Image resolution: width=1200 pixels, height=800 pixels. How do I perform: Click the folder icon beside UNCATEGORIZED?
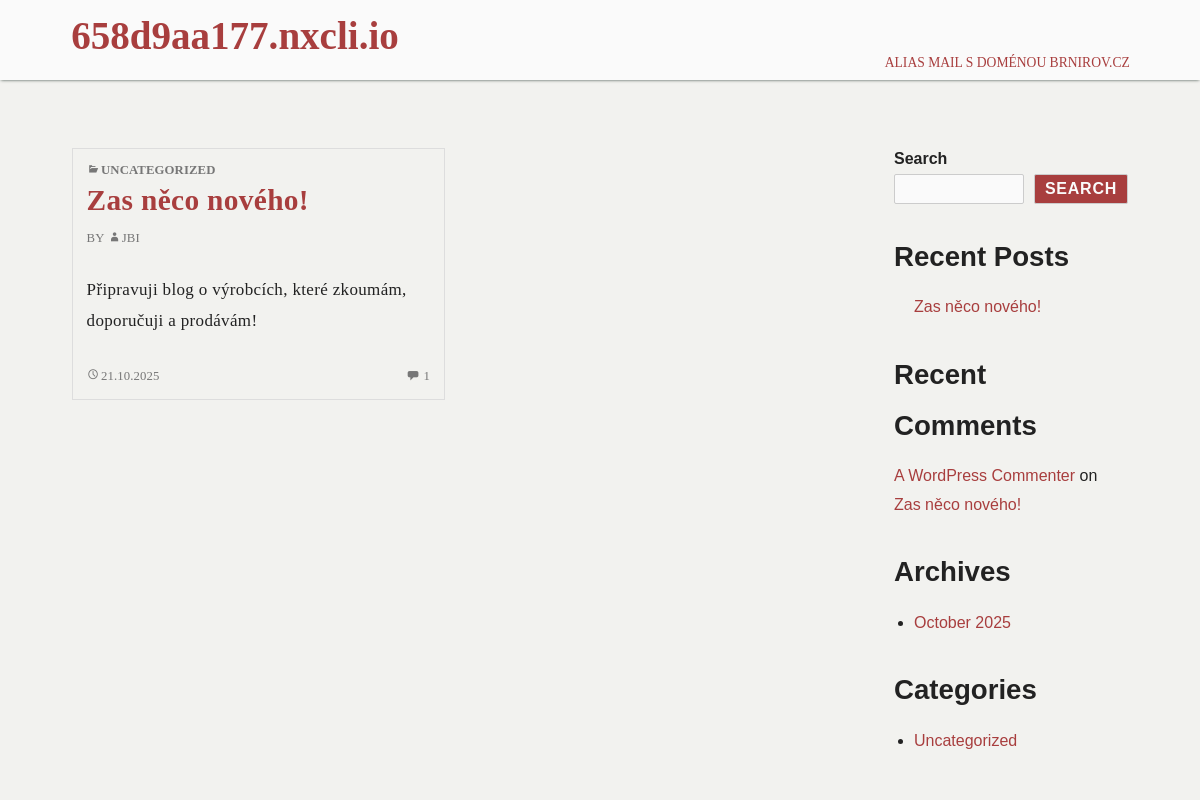click(93, 170)
